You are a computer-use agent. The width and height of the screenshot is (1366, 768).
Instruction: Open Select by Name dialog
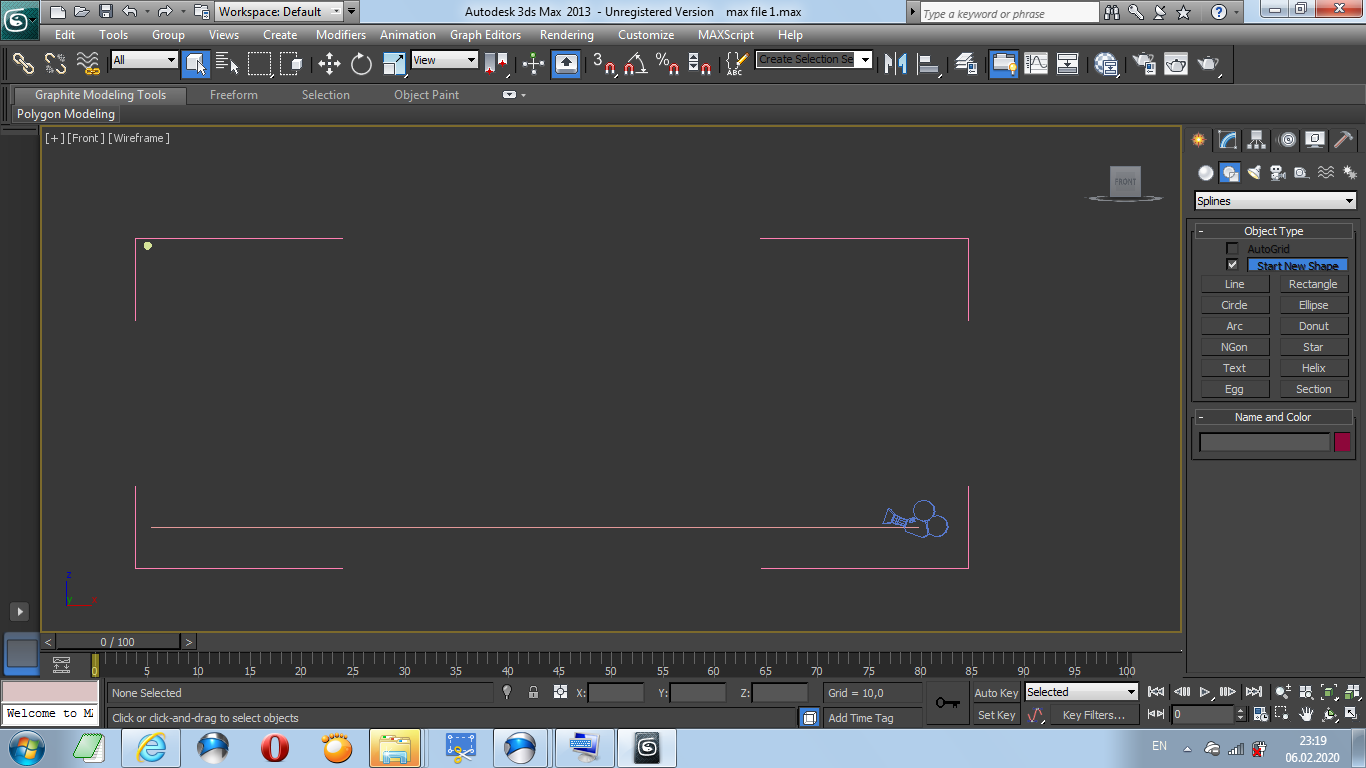[228, 64]
